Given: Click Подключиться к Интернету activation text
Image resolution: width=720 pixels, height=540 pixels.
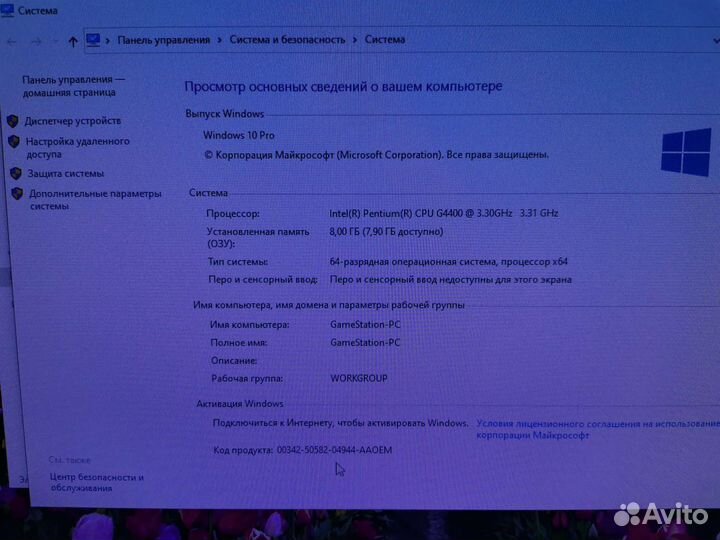Looking at the screenshot, I should point(340,423).
